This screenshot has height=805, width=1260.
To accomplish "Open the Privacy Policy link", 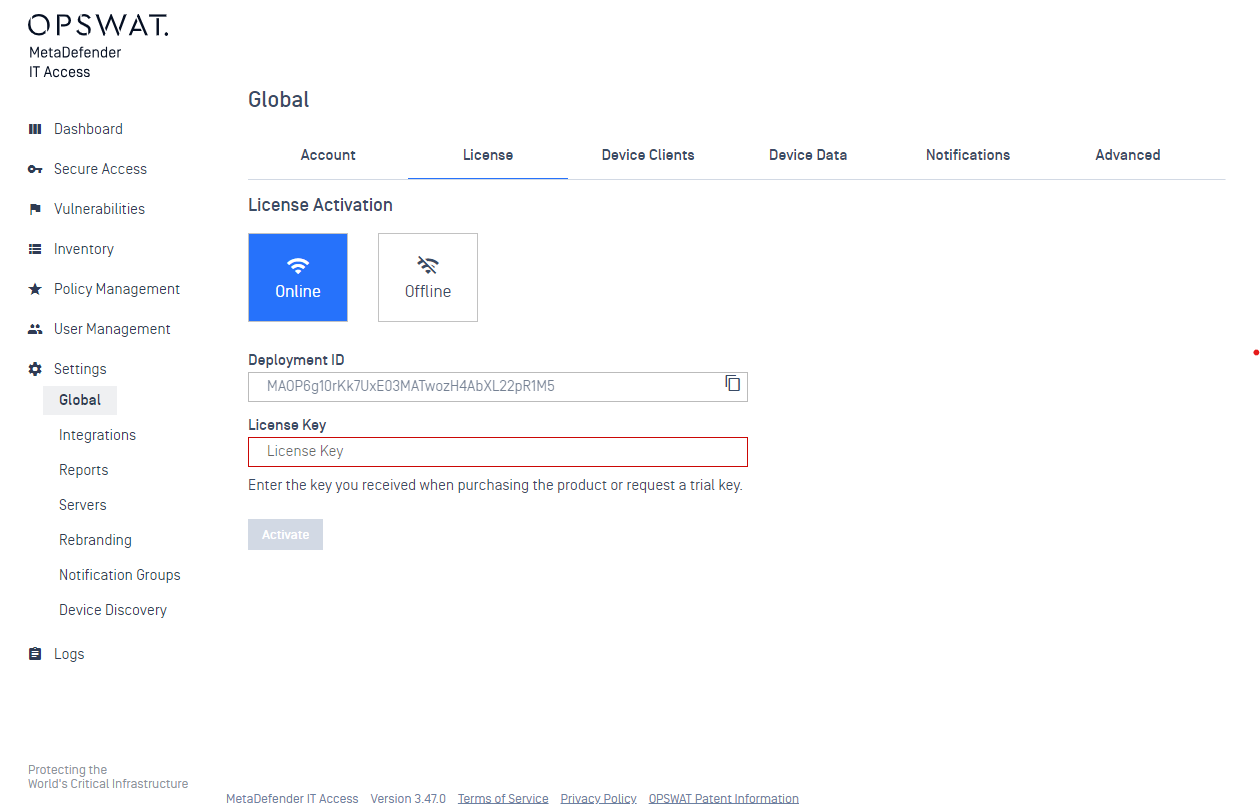I will point(598,798).
